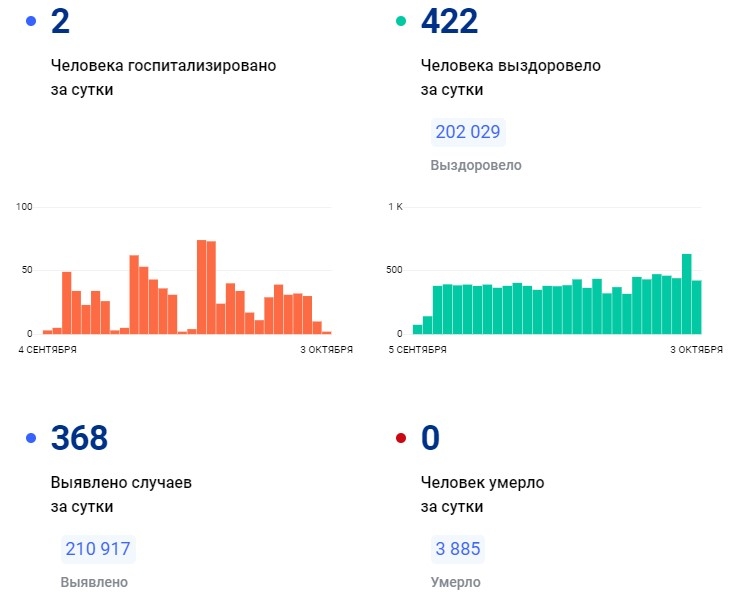
Task: Open the 202 029 total recovered badge
Action: (x=468, y=132)
